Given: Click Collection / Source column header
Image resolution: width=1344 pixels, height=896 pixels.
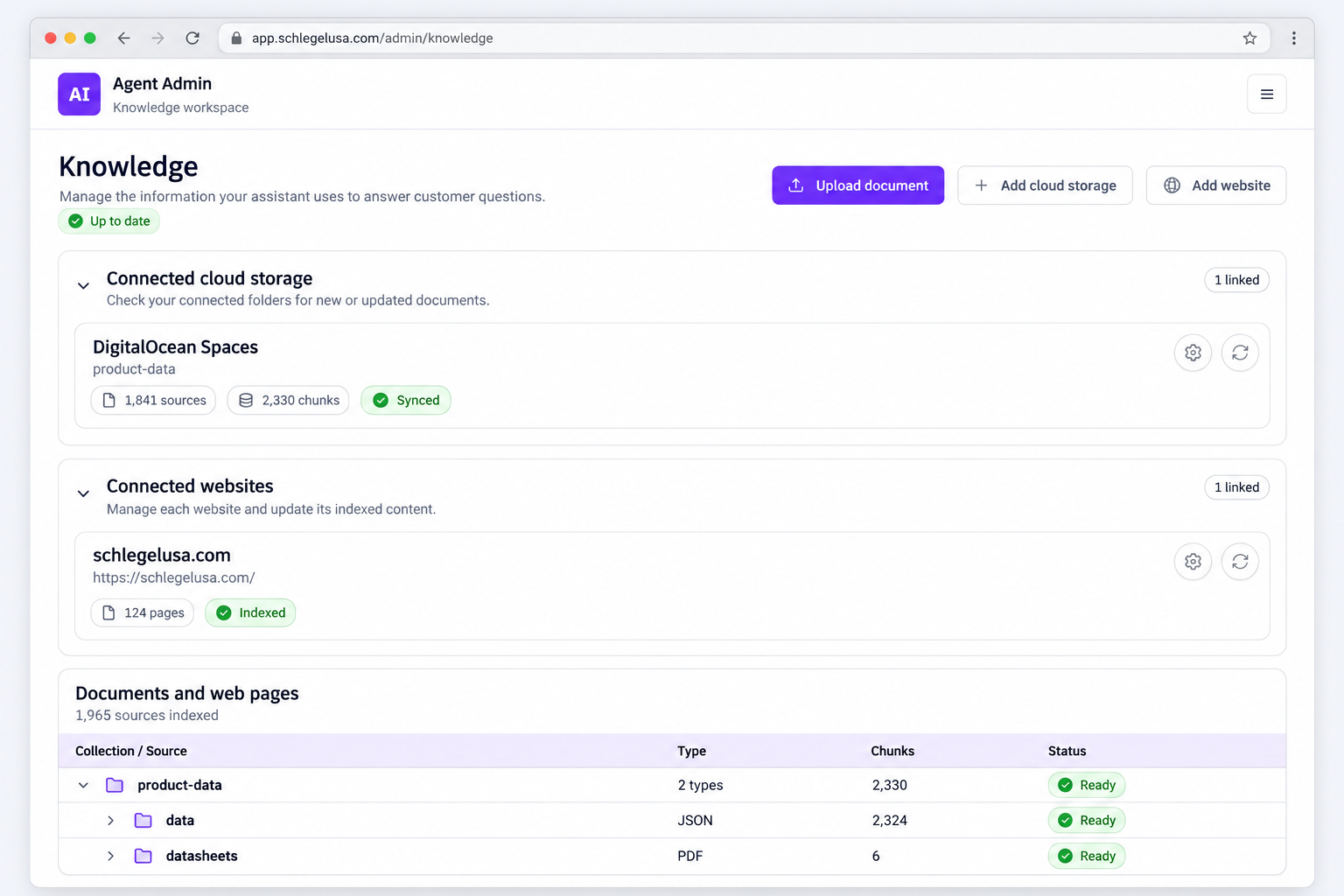Looking at the screenshot, I should click(x=131, y=751).
